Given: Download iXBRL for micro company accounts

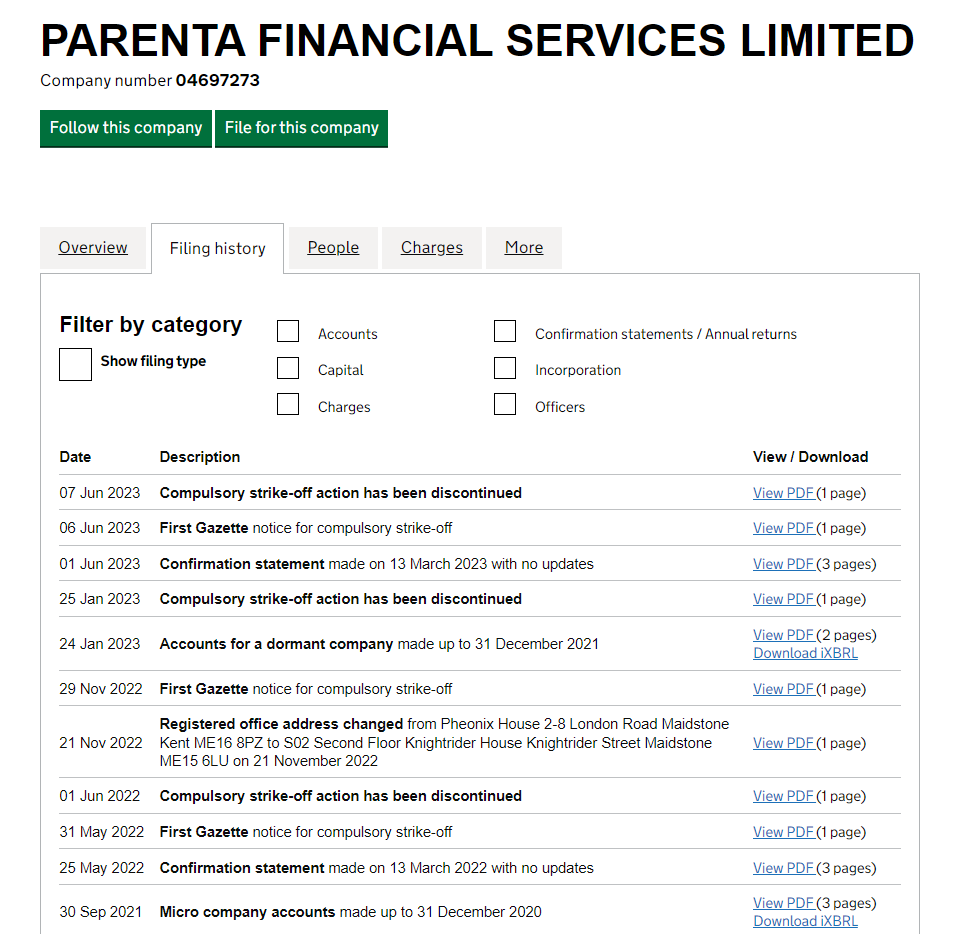Looking at the screenshot, I should [x=806, y=921].
